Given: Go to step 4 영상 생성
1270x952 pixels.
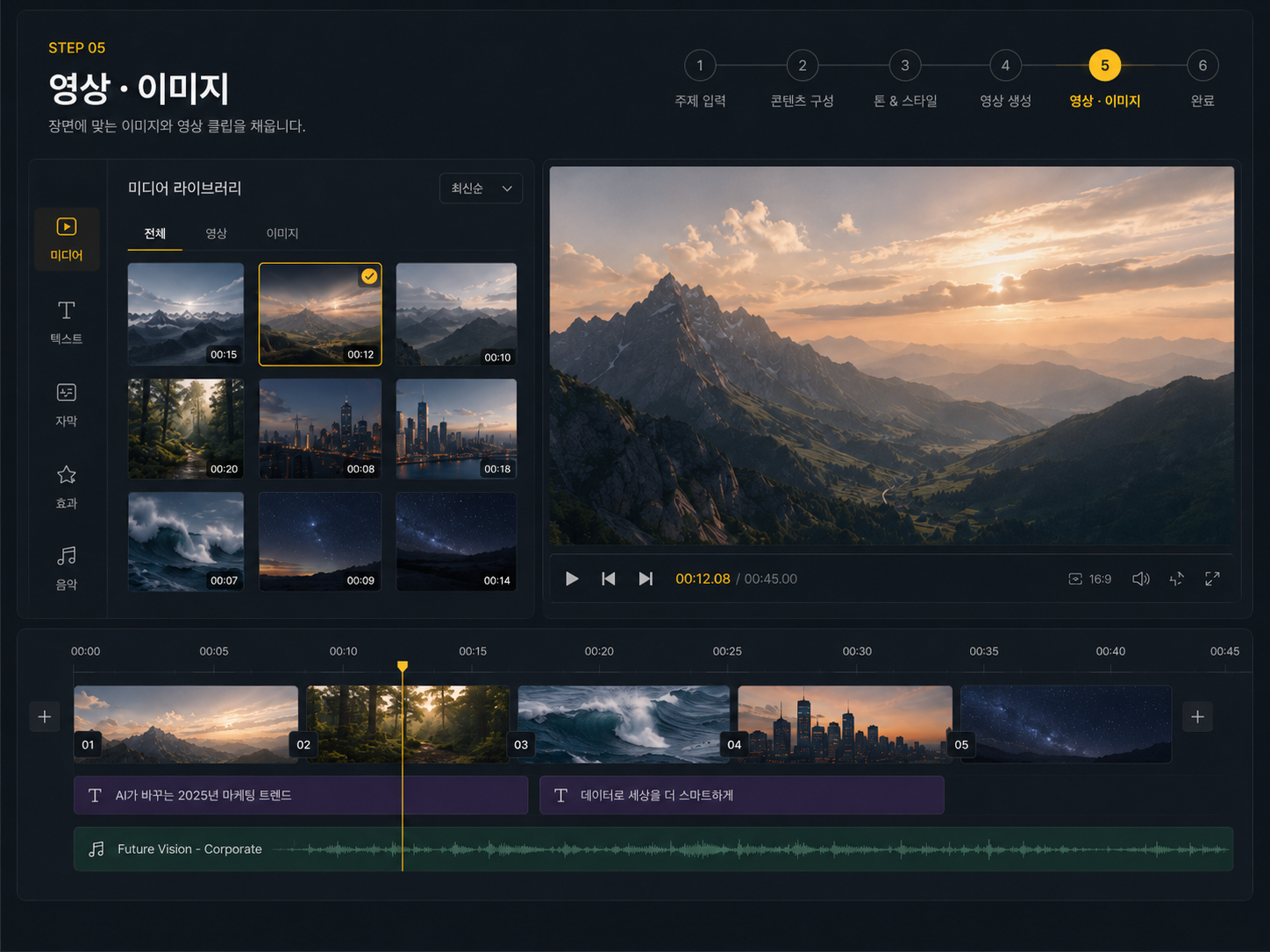Looking at the screenshot, I should pos(1005,66).
